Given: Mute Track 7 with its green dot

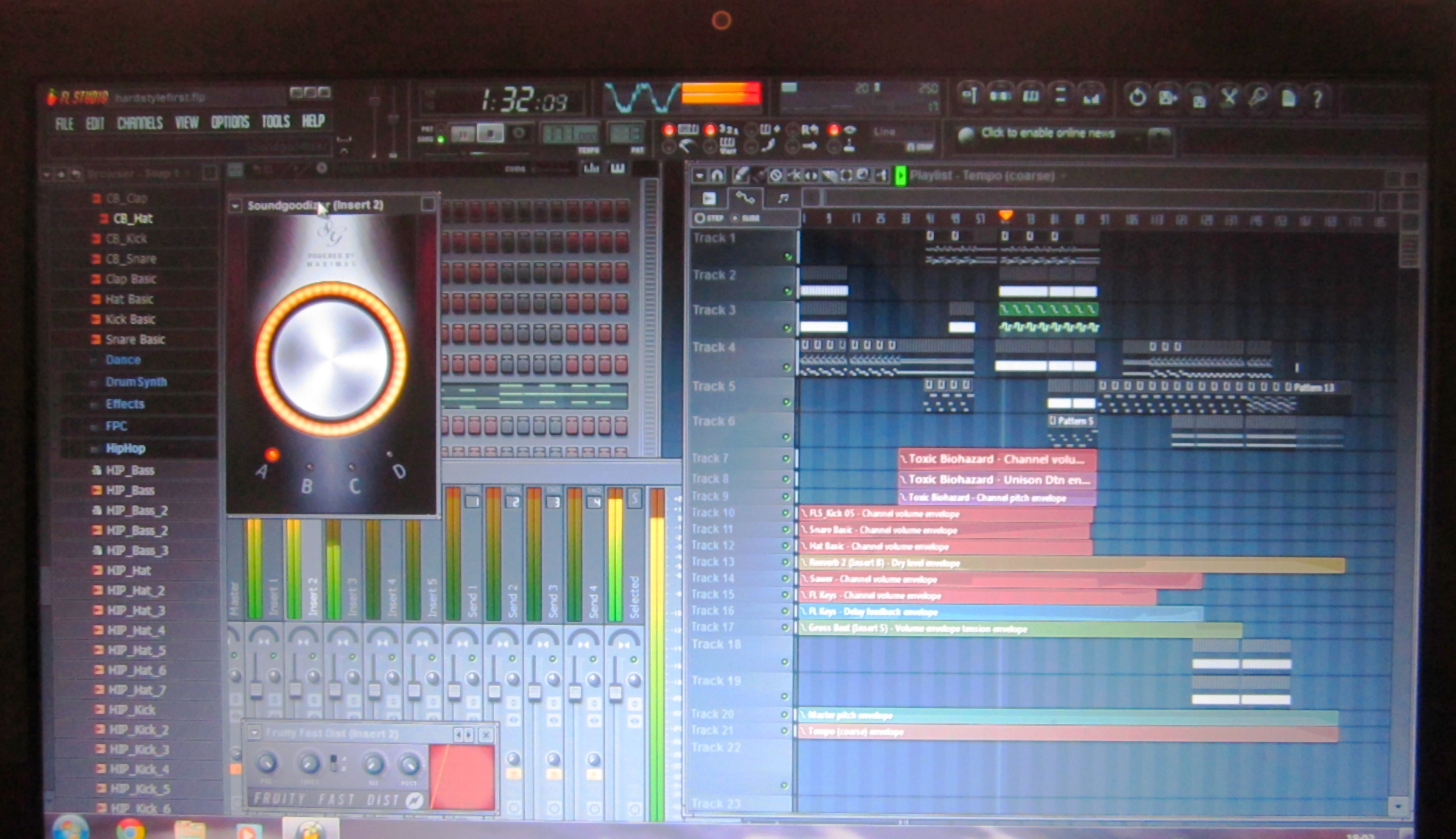Looking at the screenshot, I should coord(785,459).
